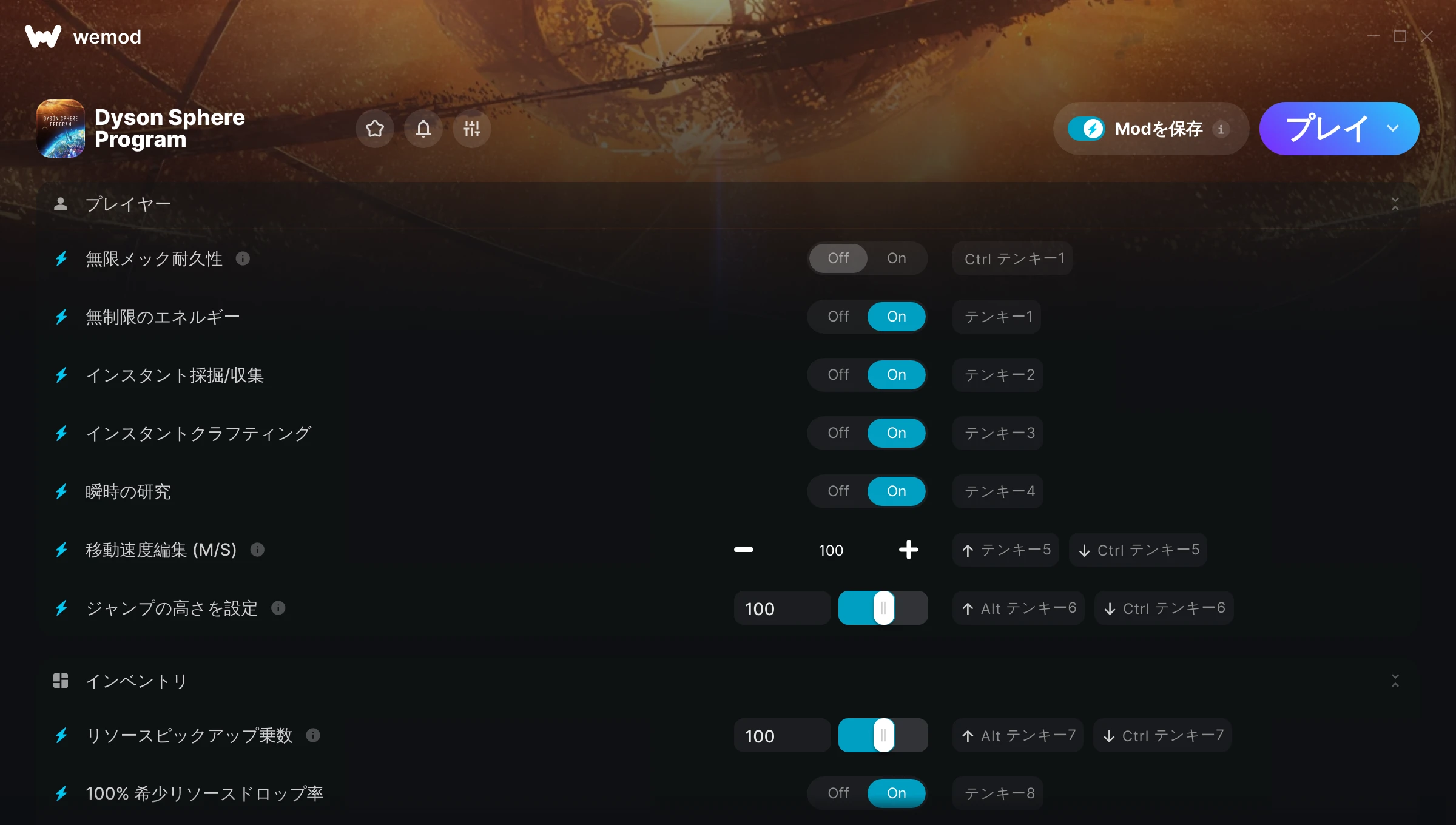
Task: Click info icon next to 無限メック耐久性
Action: click(243, 258)
